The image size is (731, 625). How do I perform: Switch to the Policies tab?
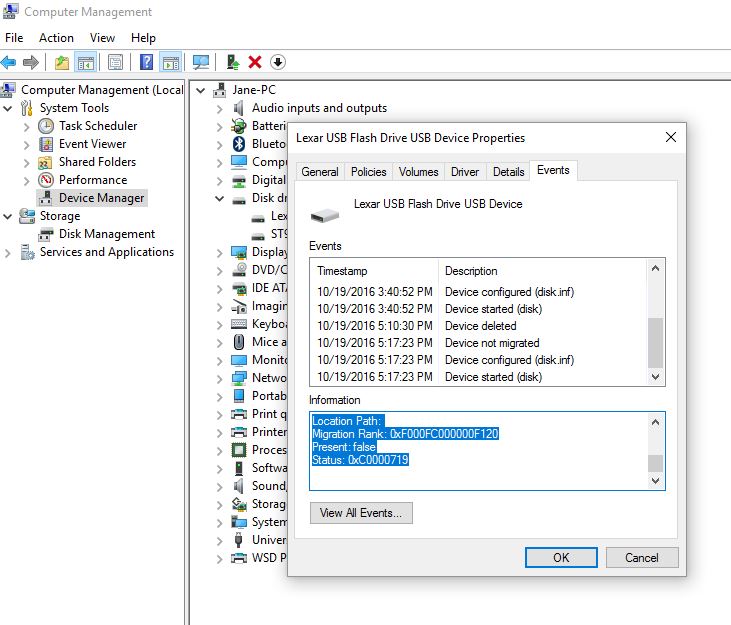(369, 172)
